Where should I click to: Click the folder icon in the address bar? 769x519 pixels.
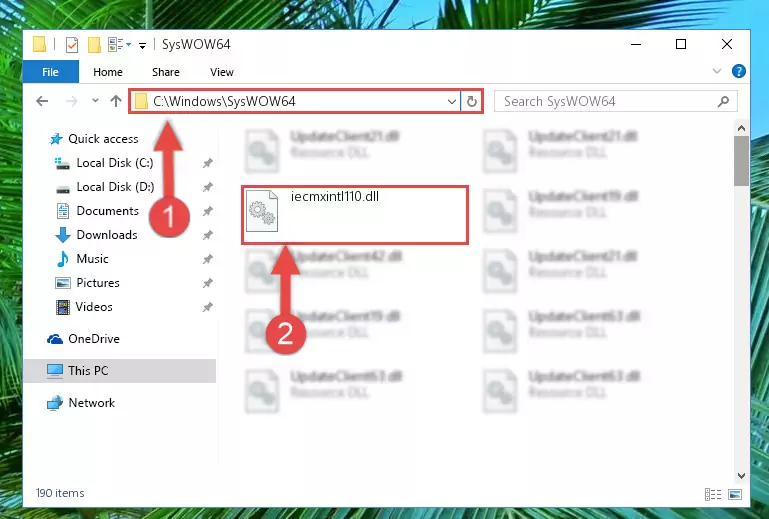(141, 102)
